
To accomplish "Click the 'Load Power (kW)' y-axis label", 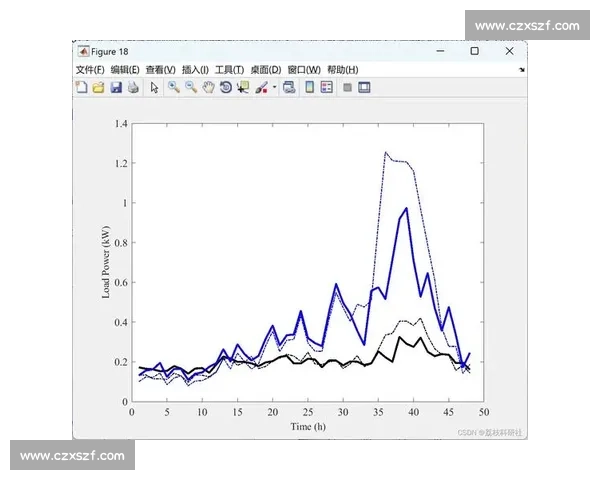I will [106, 262].
